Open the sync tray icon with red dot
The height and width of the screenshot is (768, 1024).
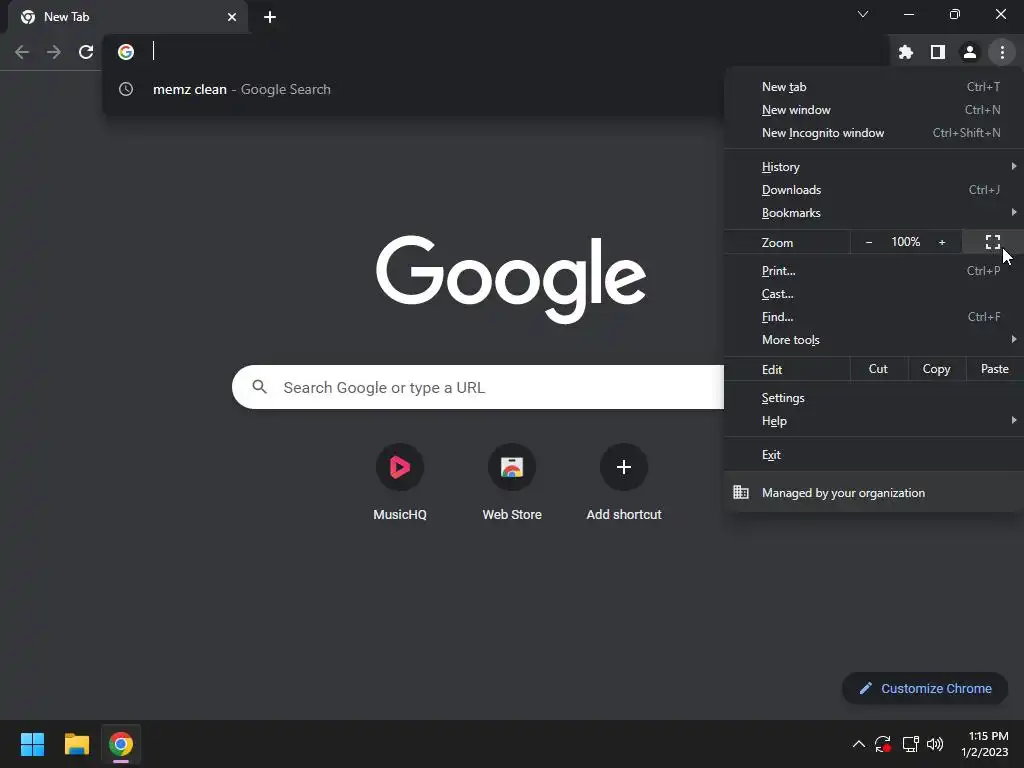pyautogui.click(x=883, y=744)
